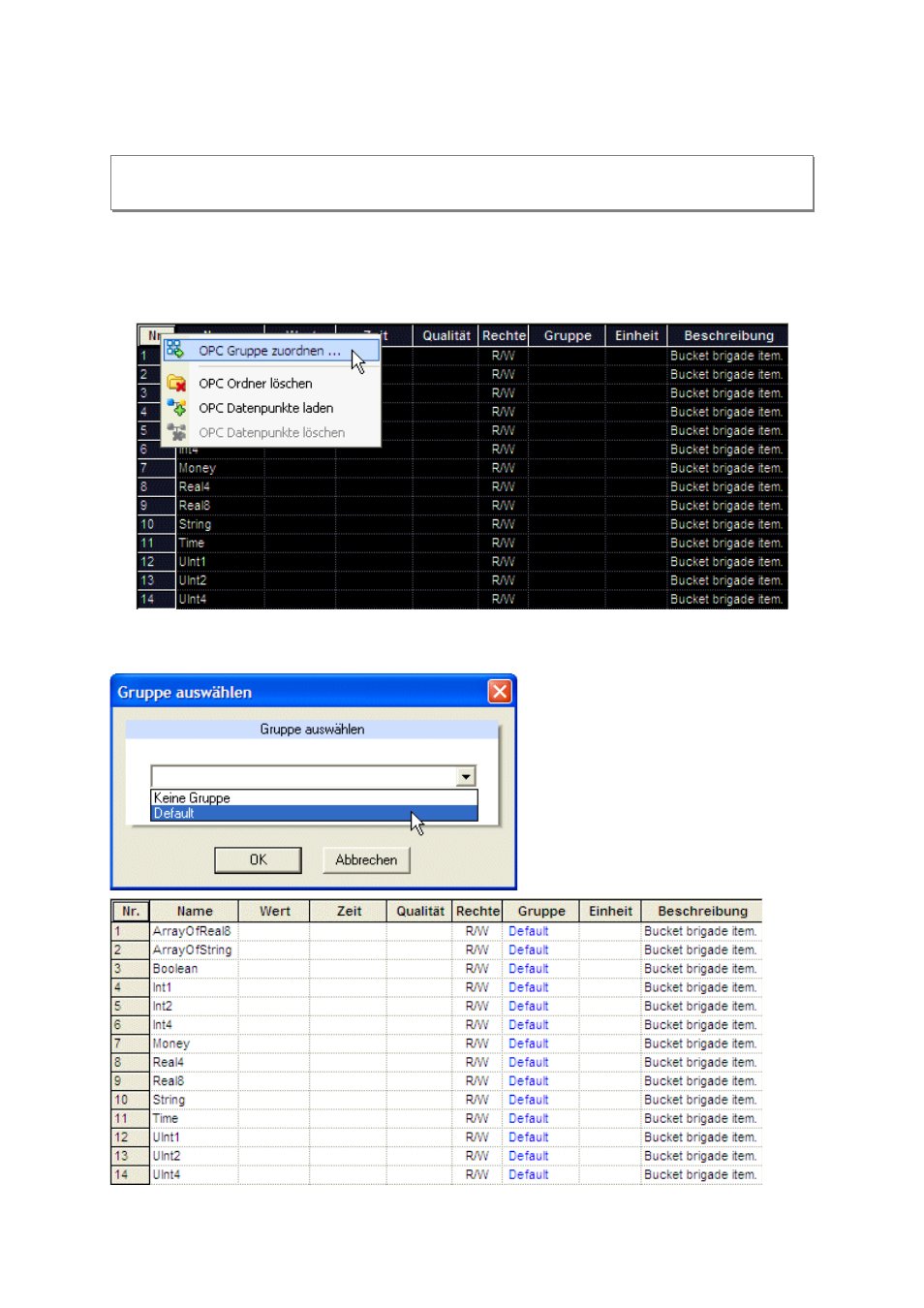The height and width of the screenshot is (1308, 924).
Task: Click Default group link in UInt4 row
Action: pos(529,1175)
